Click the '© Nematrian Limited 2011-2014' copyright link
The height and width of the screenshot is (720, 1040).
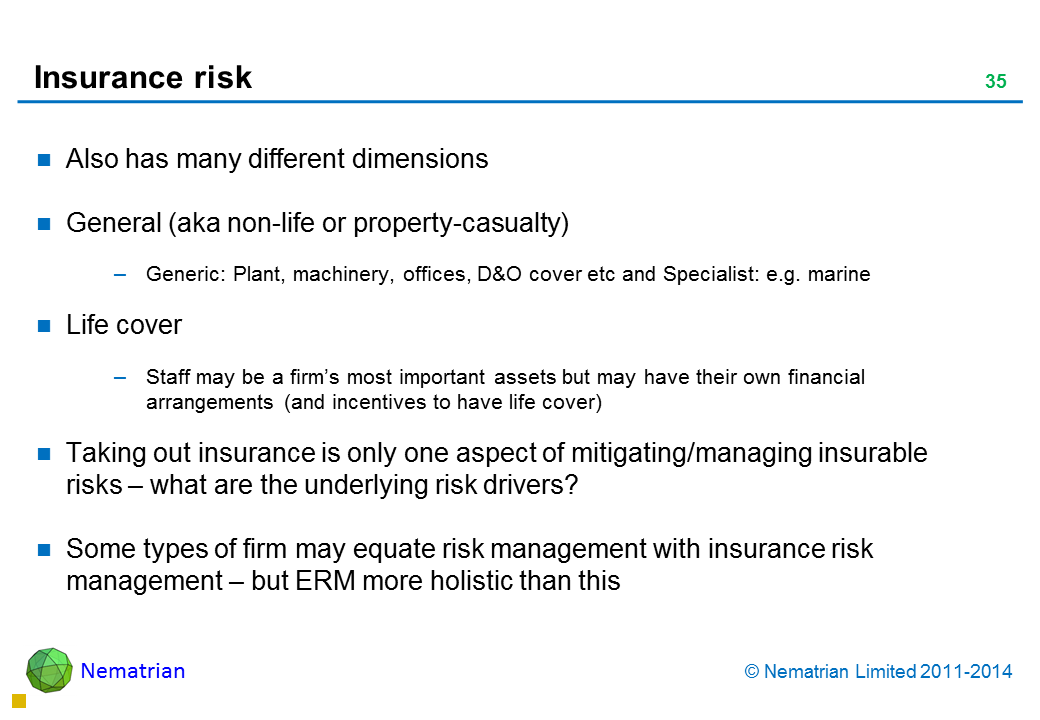pos(879,672)
